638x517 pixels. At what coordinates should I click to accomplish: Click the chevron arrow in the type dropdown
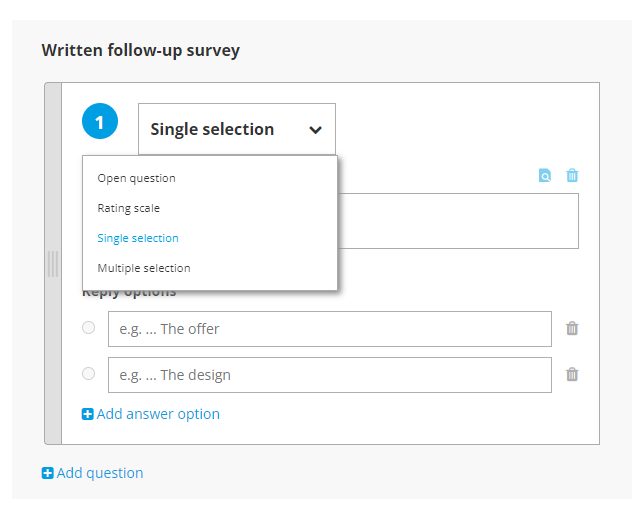[315, 130]
